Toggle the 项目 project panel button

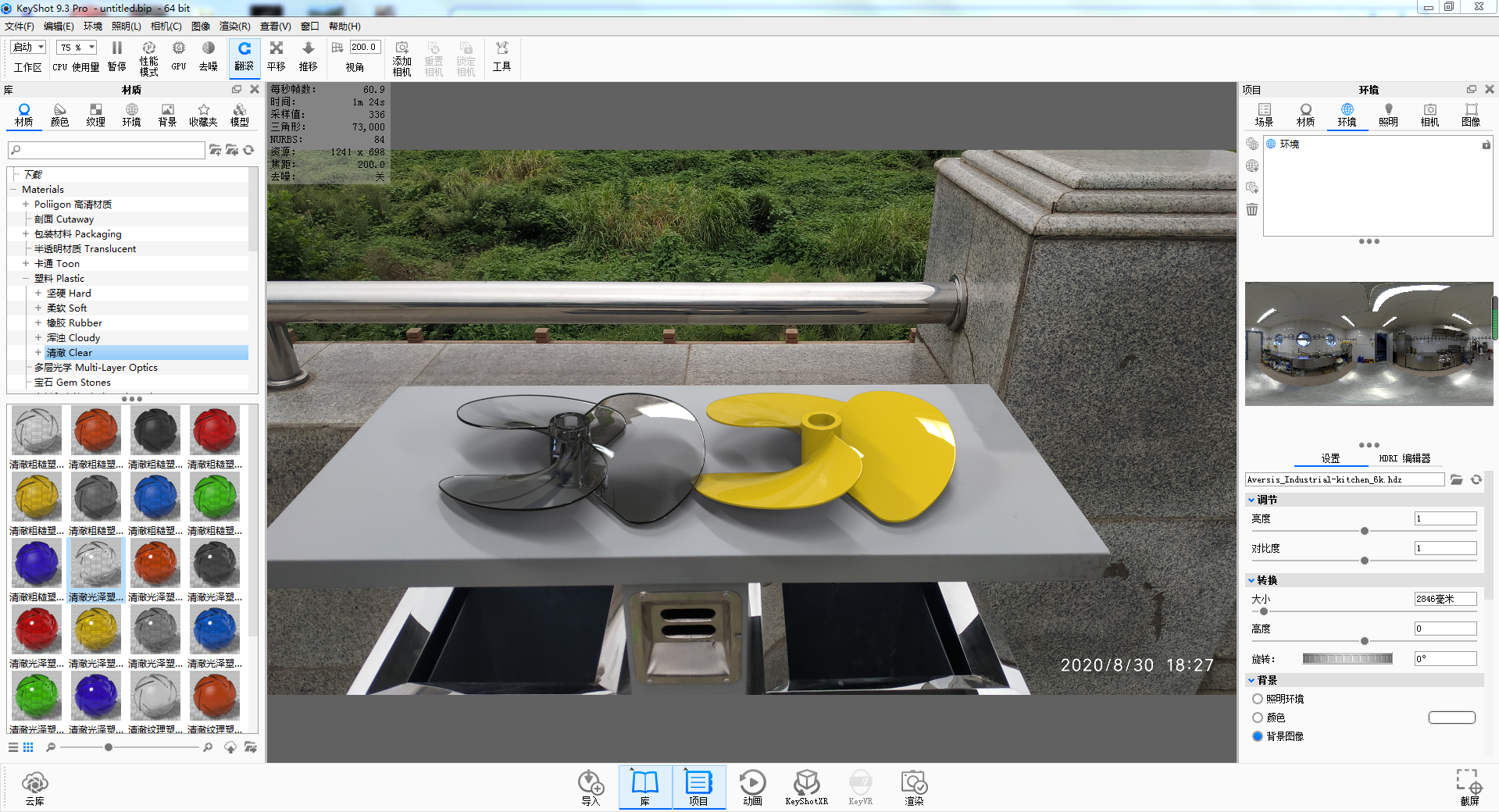[698, 787]
